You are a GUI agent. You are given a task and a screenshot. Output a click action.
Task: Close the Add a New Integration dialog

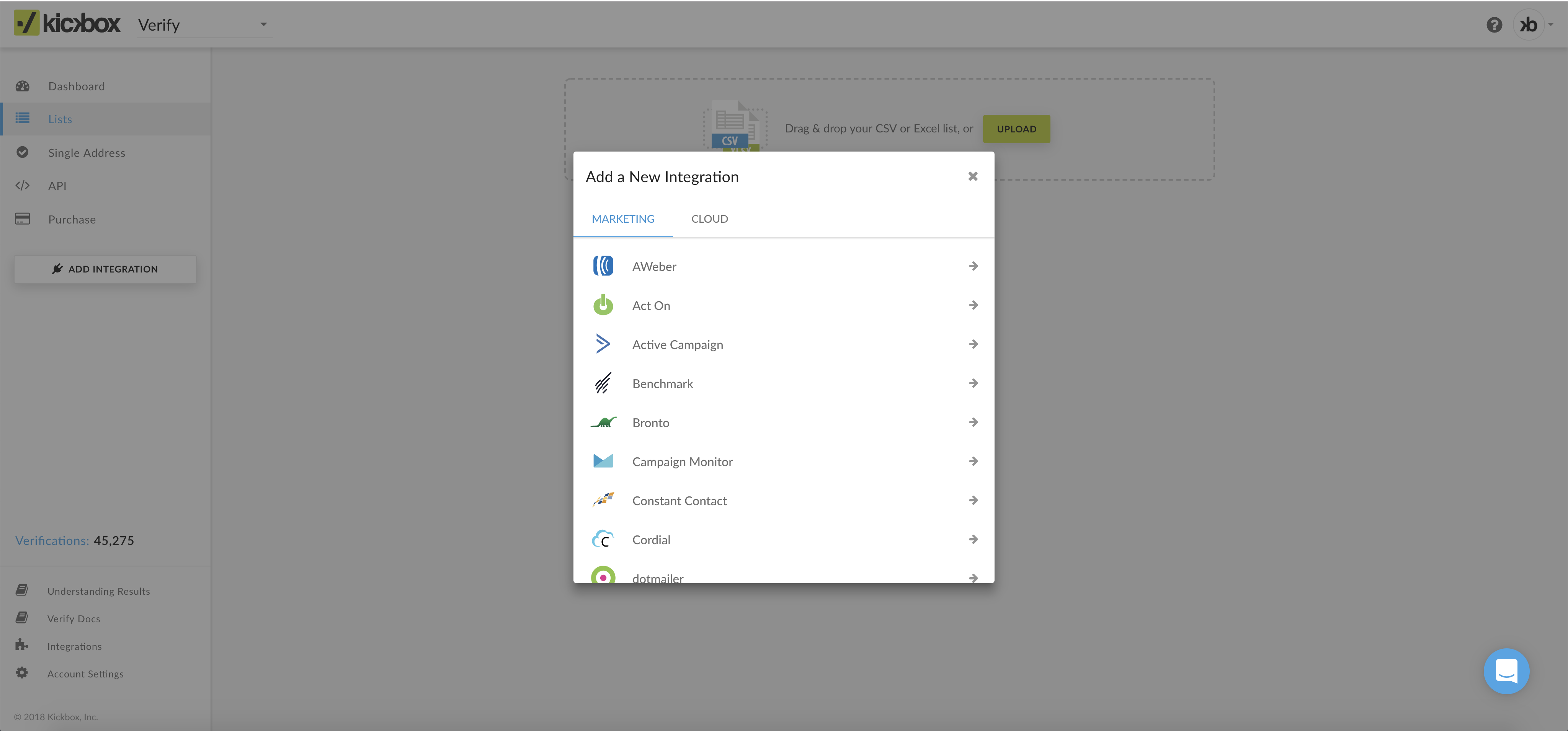click(972, 176)
